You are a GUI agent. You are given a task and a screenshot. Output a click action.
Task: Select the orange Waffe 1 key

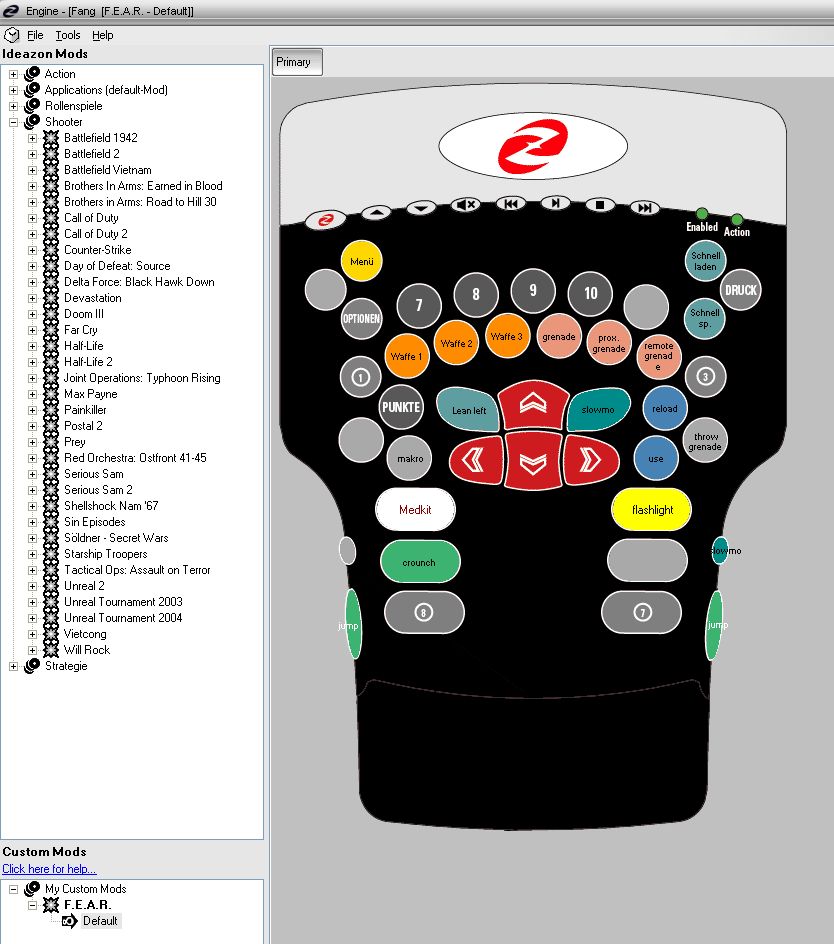click(x=406, y=356)
